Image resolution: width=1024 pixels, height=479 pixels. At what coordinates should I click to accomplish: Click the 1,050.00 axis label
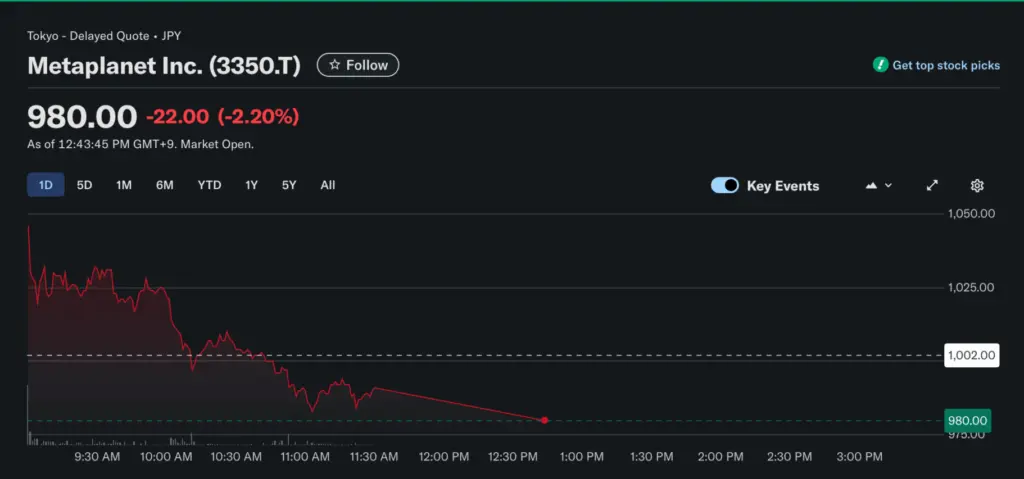[971, 213]
